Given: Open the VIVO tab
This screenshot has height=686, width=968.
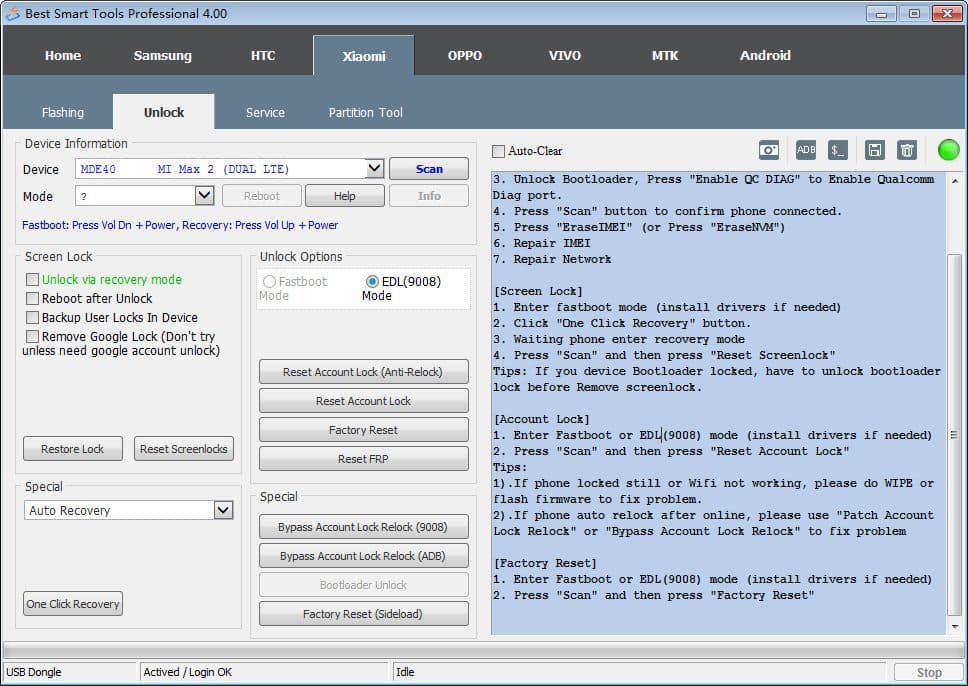Looking at the screenshot, I should [565, 56].
